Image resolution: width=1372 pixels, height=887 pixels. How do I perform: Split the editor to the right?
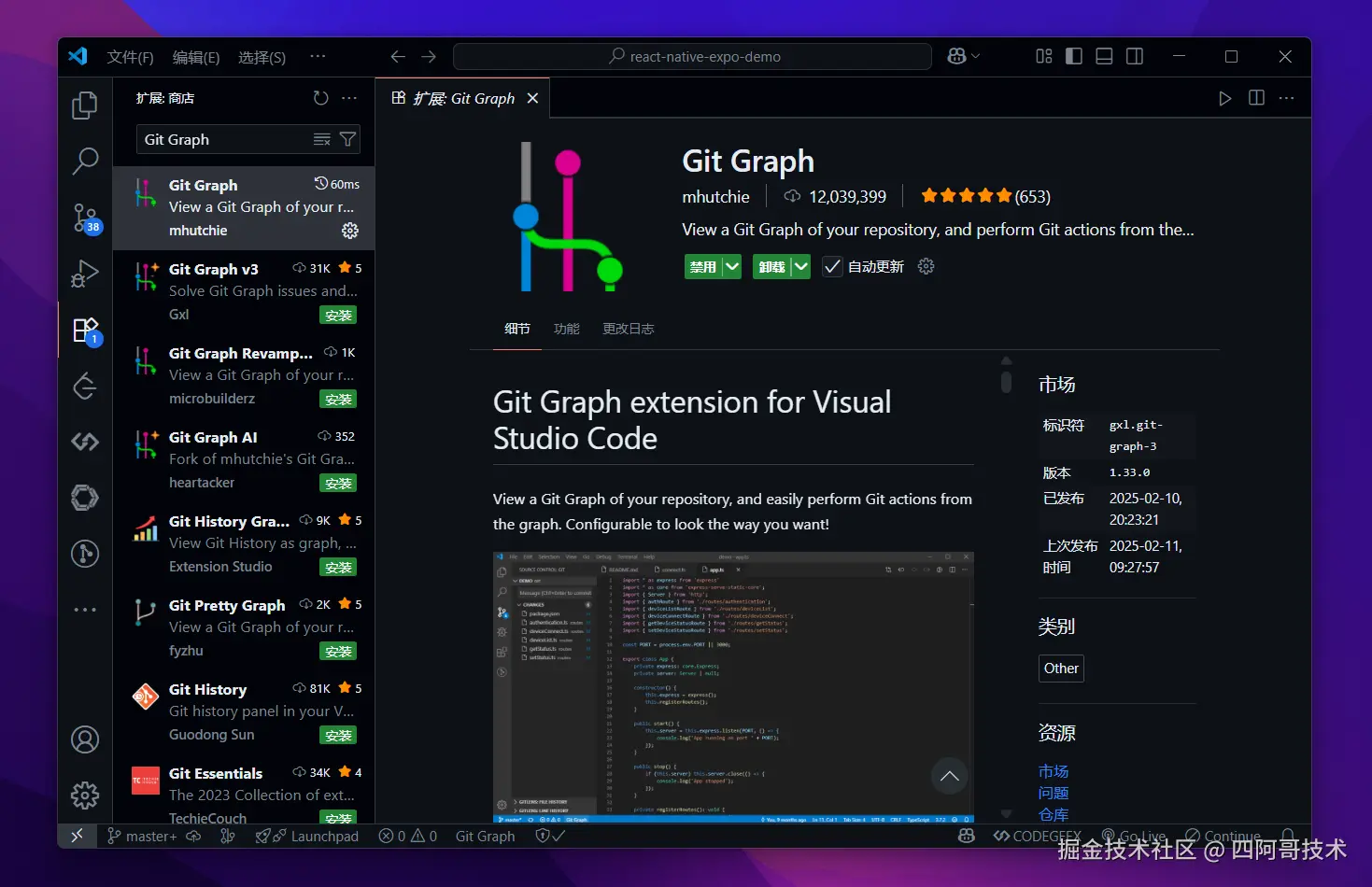pos(1256,98)
